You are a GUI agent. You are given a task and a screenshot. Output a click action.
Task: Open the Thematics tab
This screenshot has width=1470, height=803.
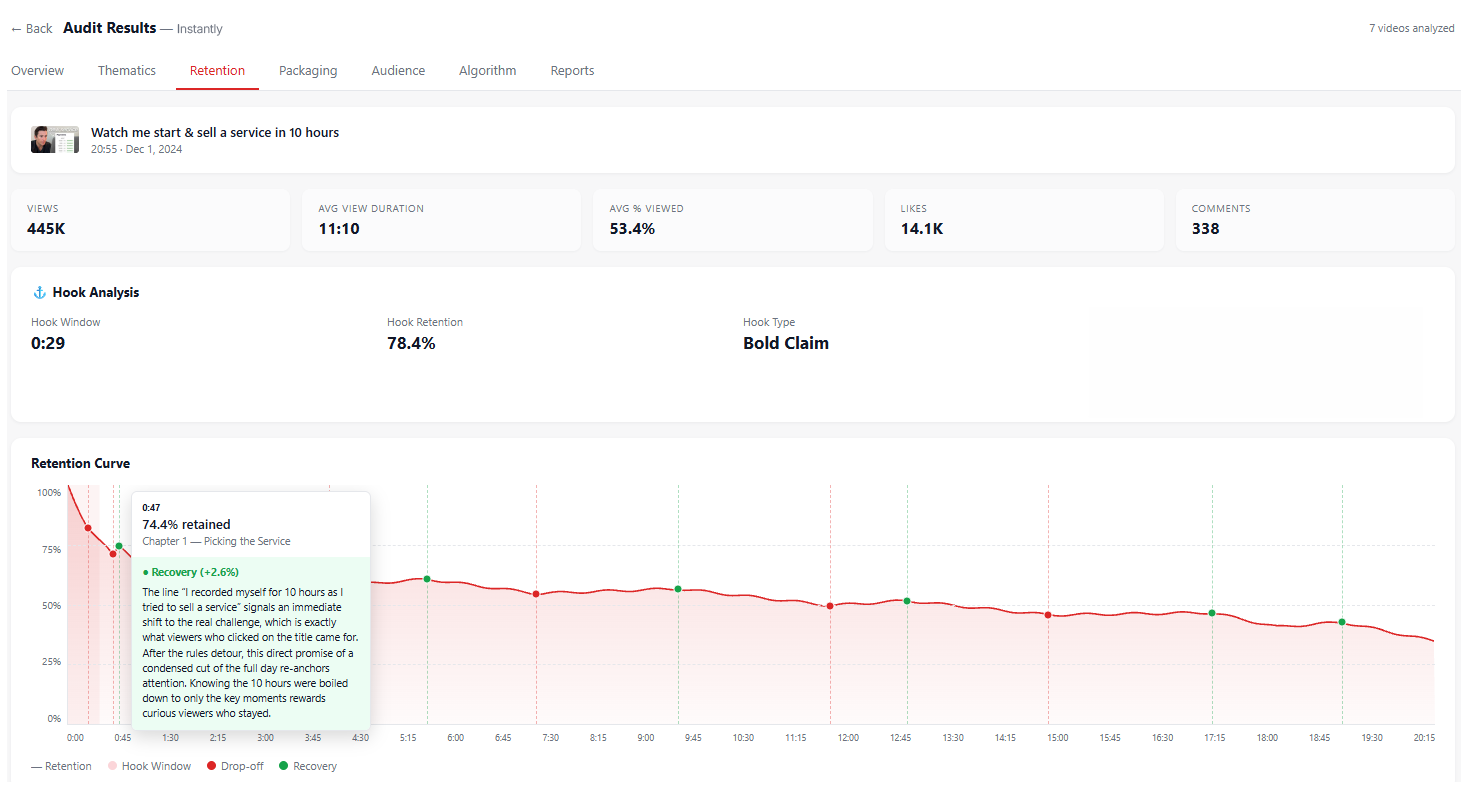[127, 71]
